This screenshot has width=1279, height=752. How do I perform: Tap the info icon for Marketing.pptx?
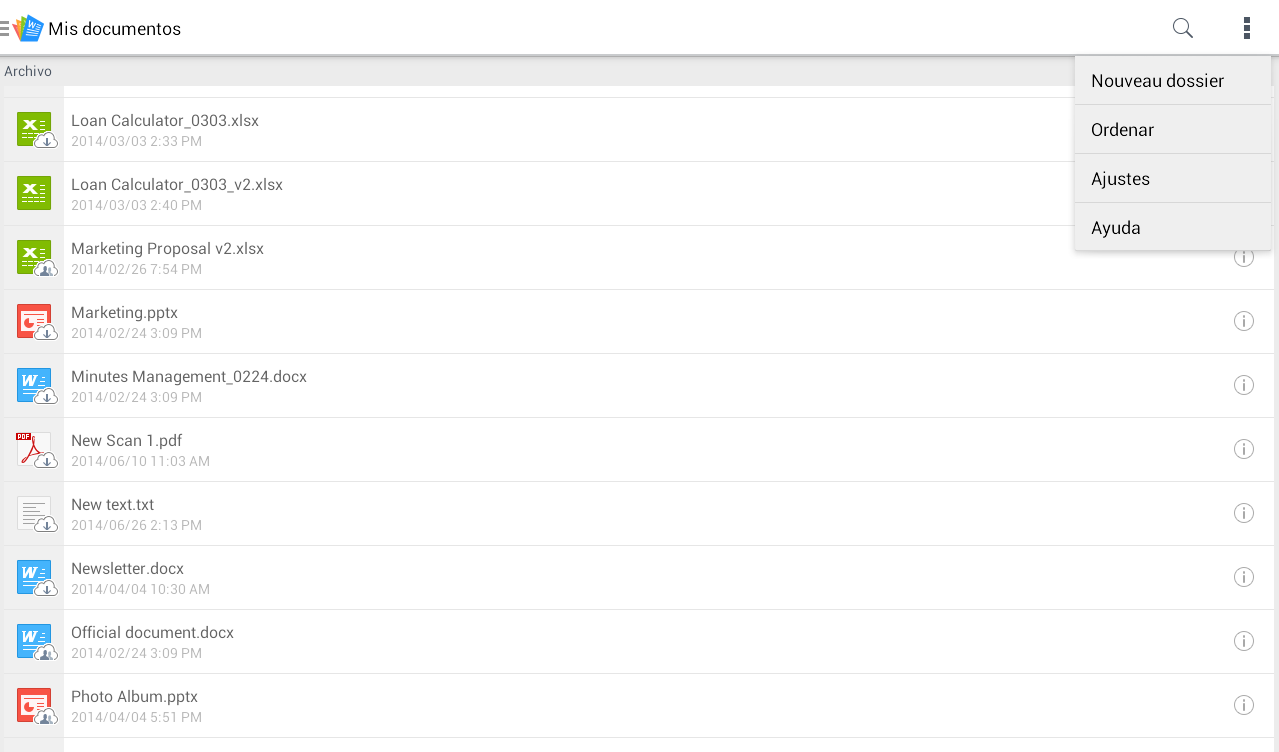[x=1244, y=321]
